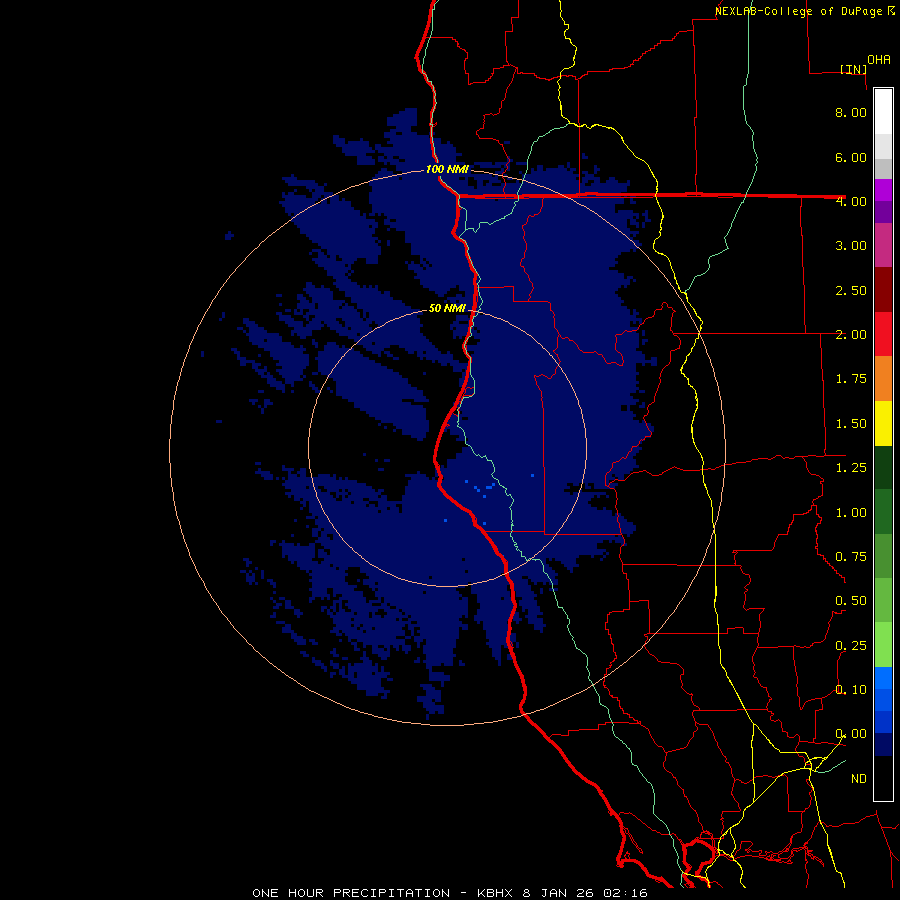Pick the pink legend swatch near 3.00
The height and width of the screenshot is (900, 900).
(883, 245)
